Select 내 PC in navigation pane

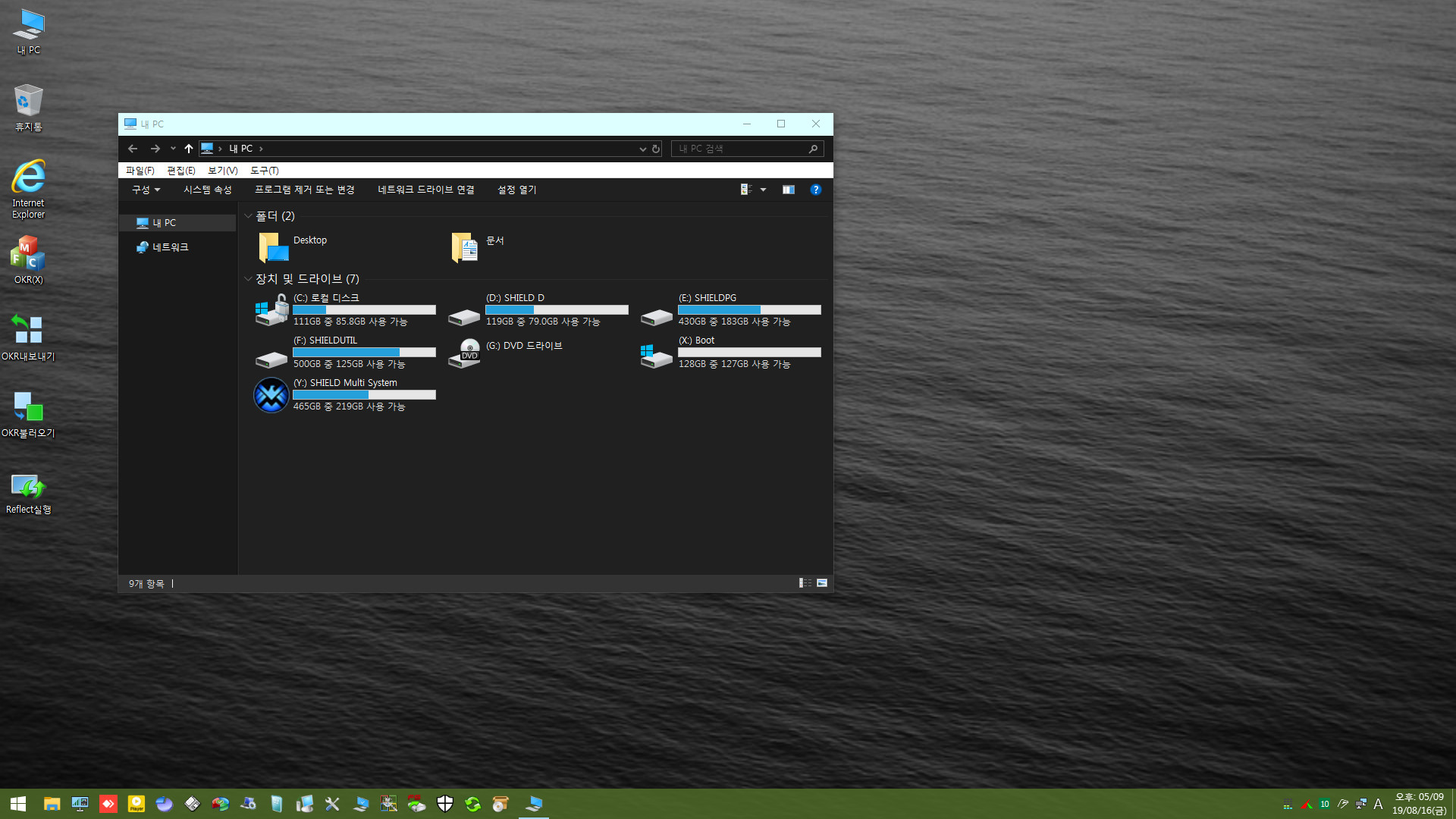(179, 223)
